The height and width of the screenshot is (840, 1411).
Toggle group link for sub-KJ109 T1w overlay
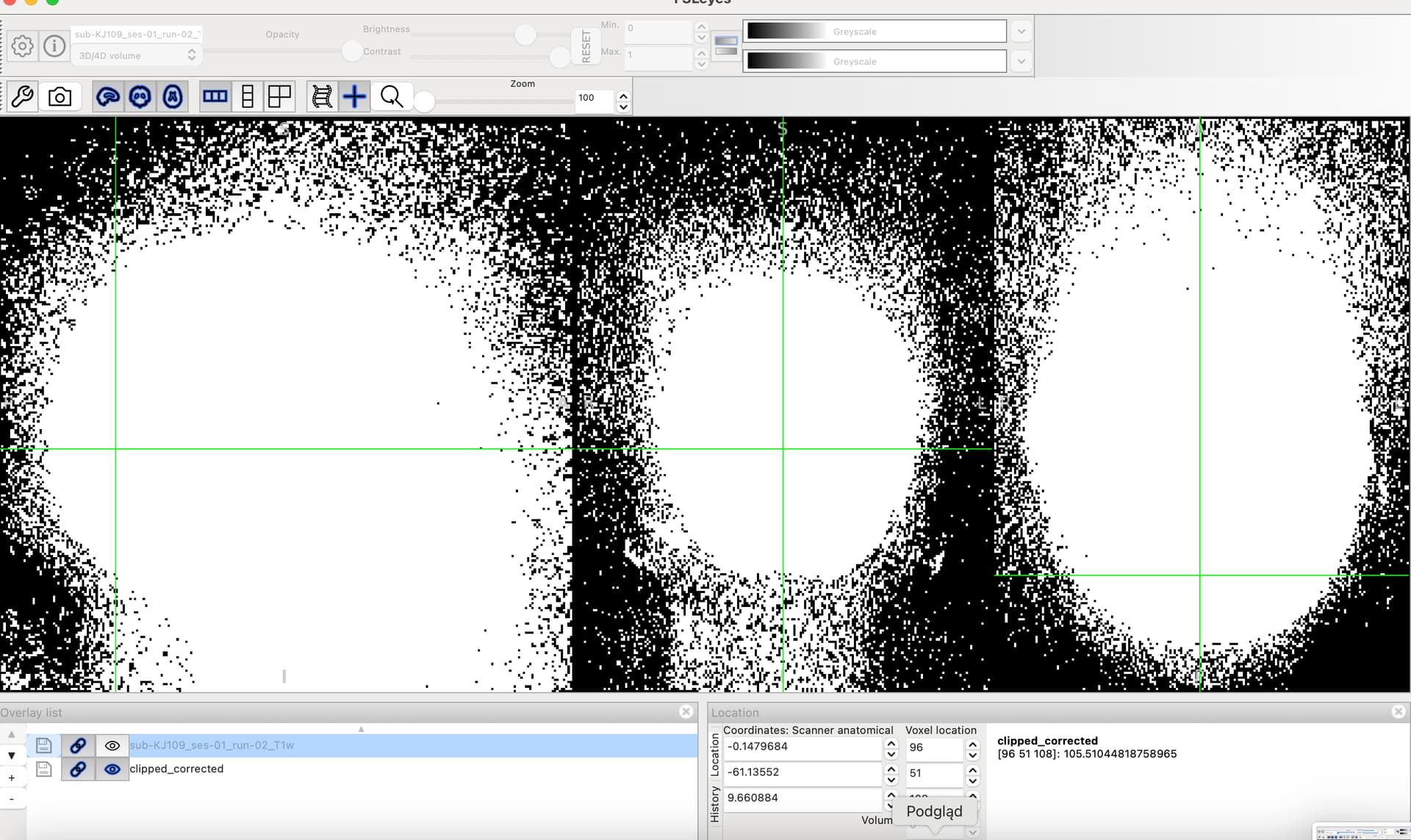click(x=78, y=745)
